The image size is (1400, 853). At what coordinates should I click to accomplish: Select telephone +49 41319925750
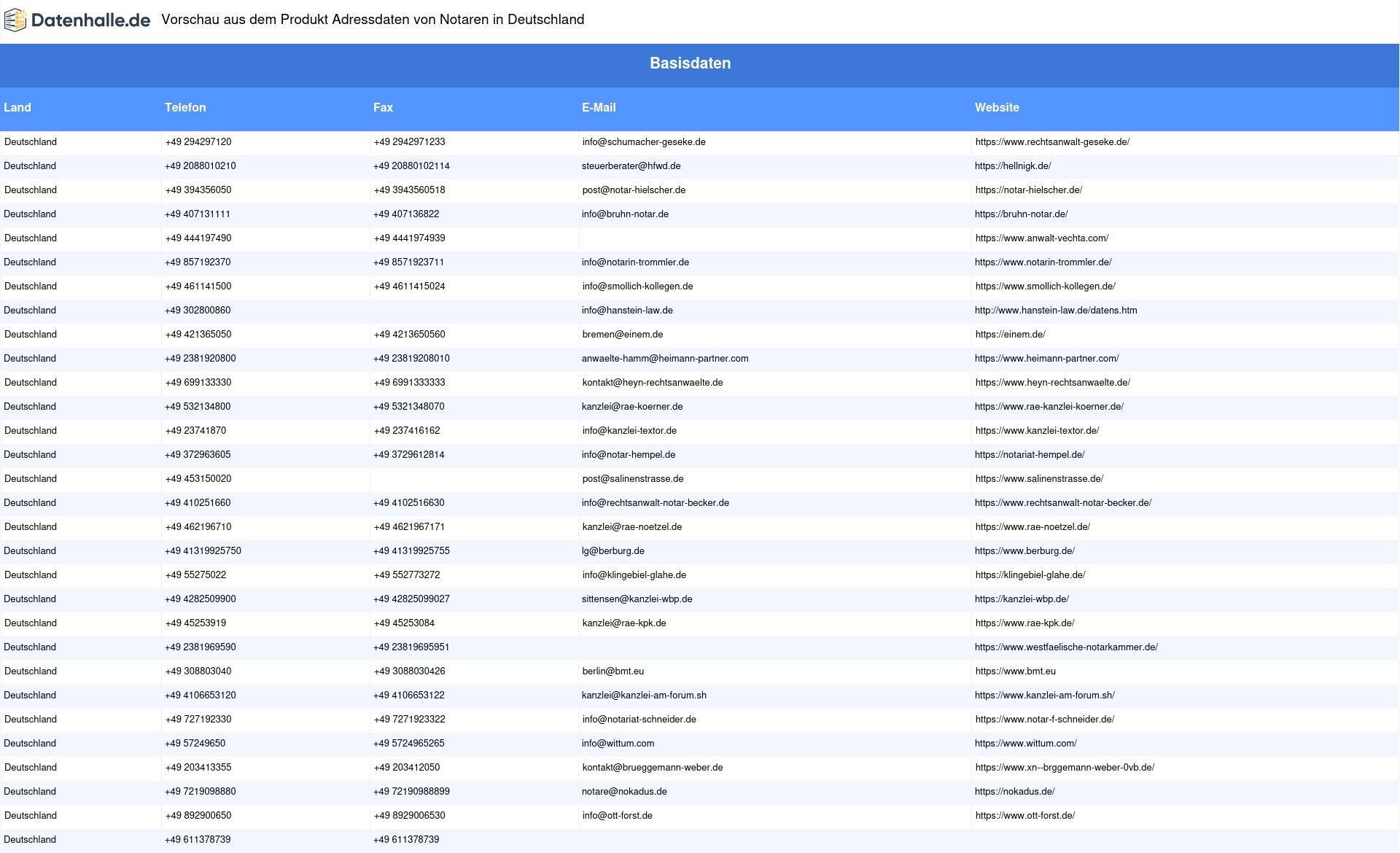tap(203, 551)
